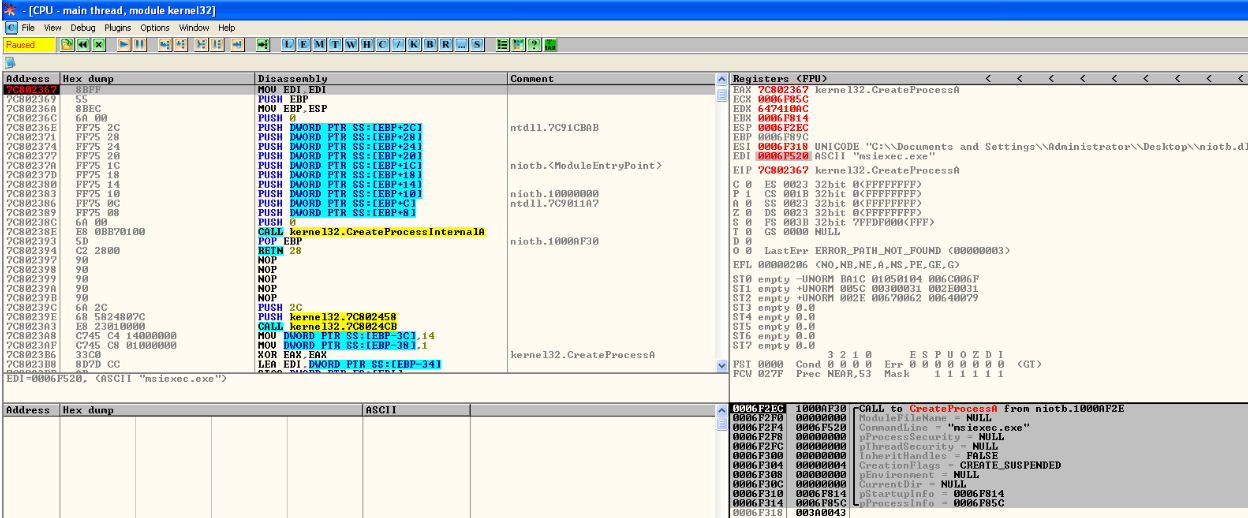Pause execution with the pause icon
1248x518 pixels.
[140, 45]
